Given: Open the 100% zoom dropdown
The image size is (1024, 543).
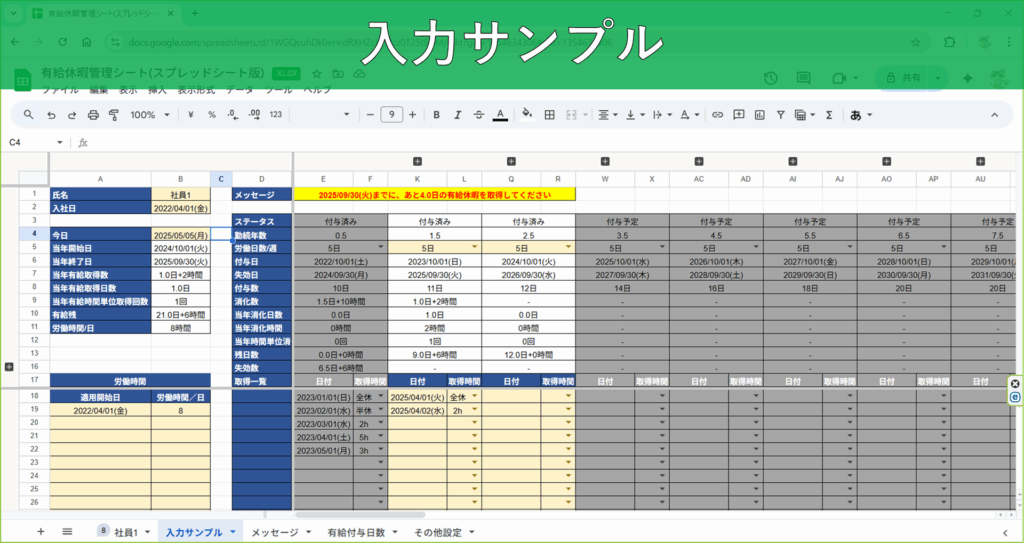Looking at the screenshot, I should coord(150,114).
